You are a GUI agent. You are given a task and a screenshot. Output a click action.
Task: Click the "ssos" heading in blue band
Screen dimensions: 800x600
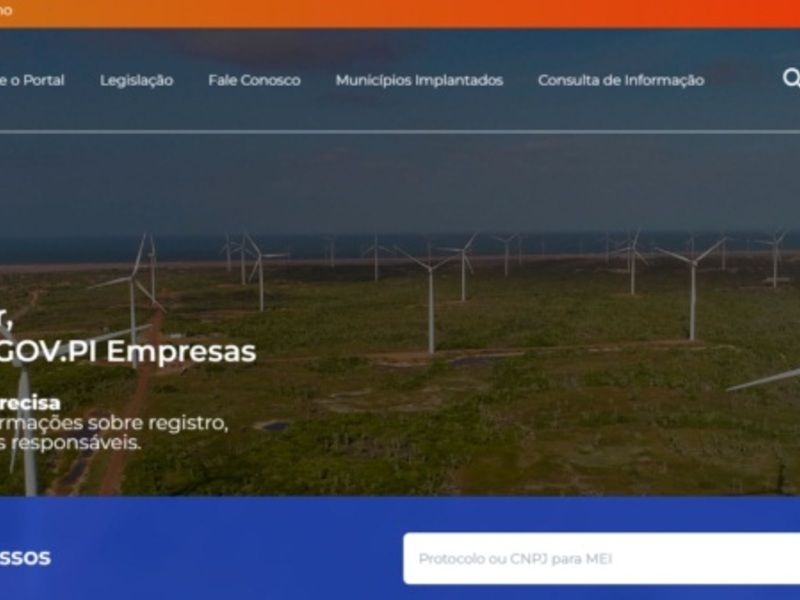coord(25,557)
